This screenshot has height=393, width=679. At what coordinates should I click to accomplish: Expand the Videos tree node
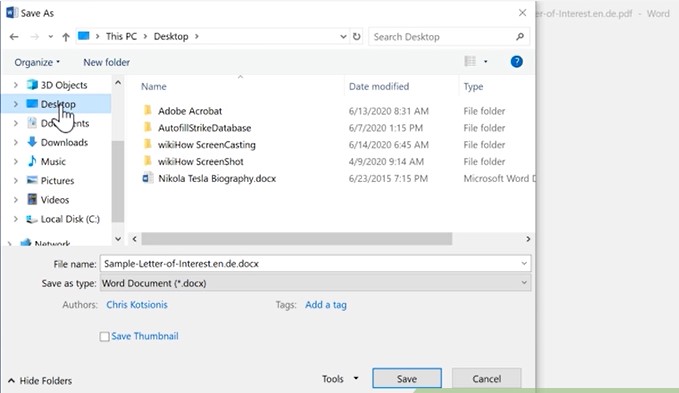click(16, 200)
